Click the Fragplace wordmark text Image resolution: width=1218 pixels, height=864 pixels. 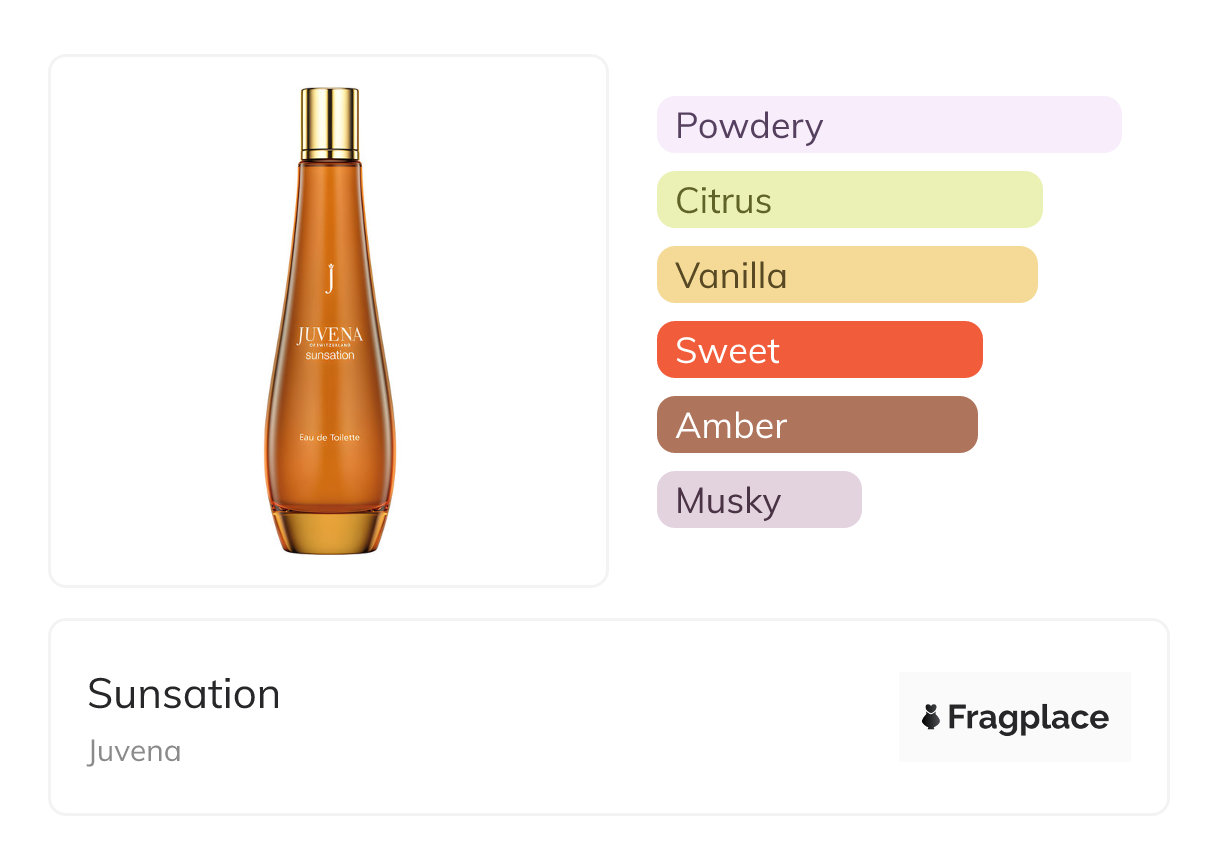coord(1028,717)
